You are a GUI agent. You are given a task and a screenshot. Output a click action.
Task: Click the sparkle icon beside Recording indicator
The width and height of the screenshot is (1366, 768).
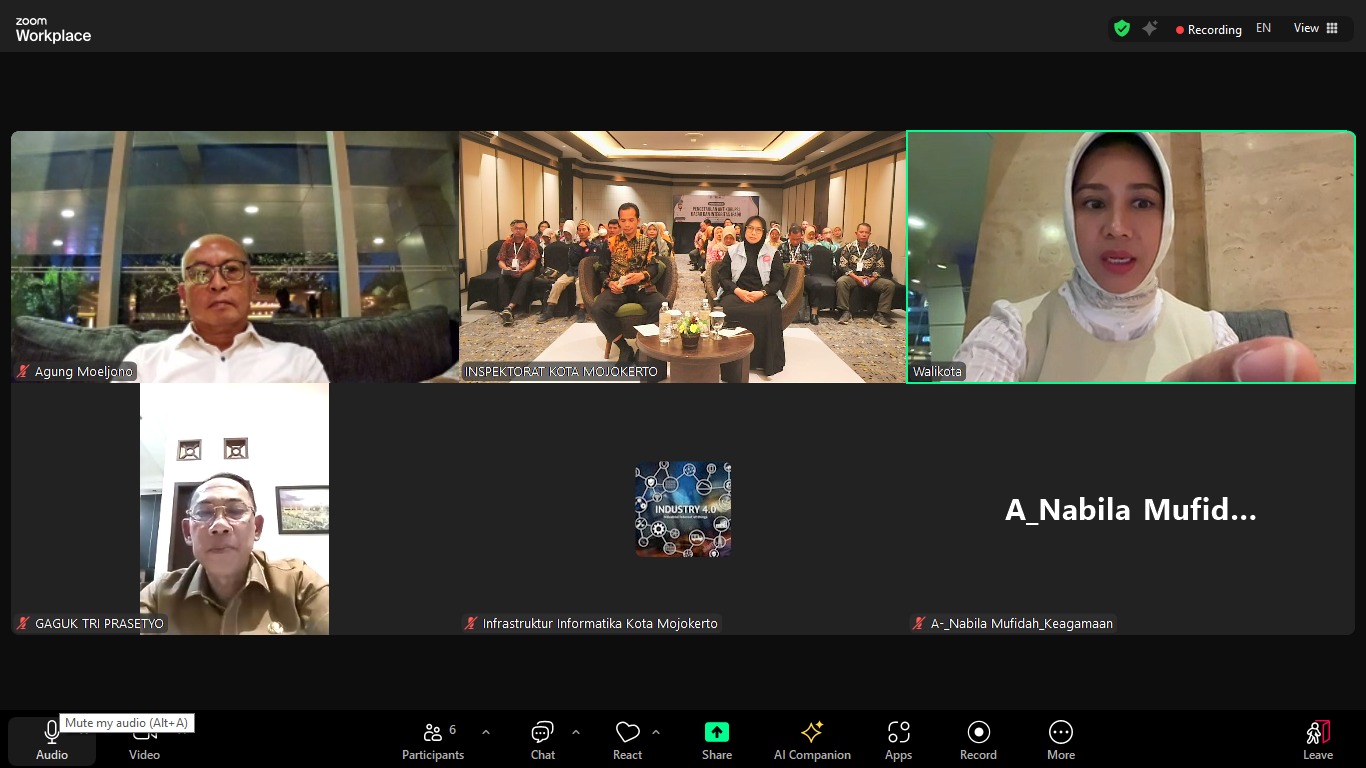click(x=1150, y=29)
